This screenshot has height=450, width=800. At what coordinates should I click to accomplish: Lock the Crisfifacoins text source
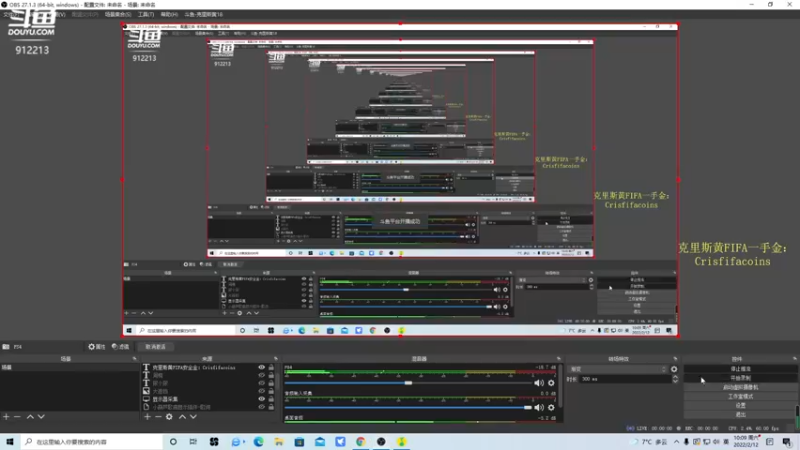(271, 367)
